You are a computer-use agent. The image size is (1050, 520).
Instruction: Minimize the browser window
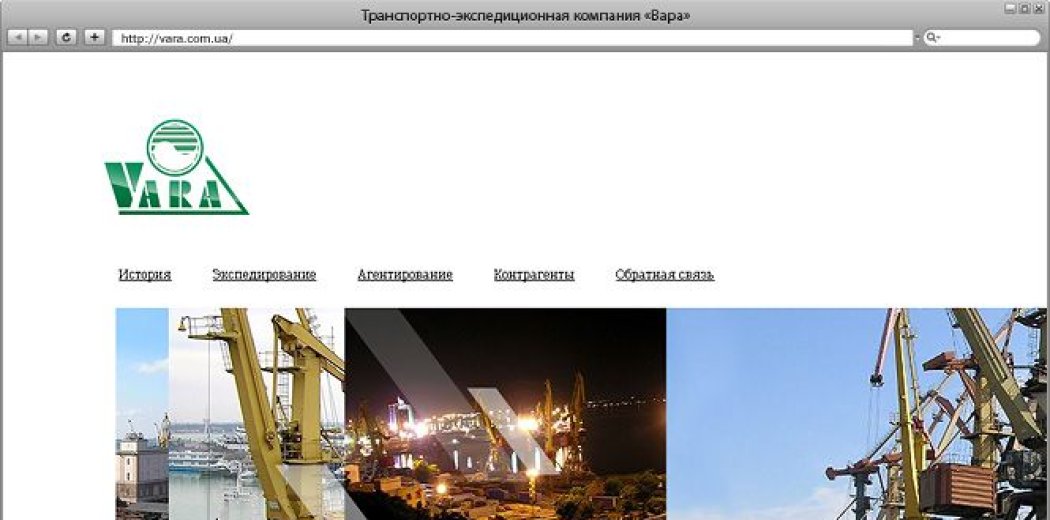click(x=1010, y=9)
